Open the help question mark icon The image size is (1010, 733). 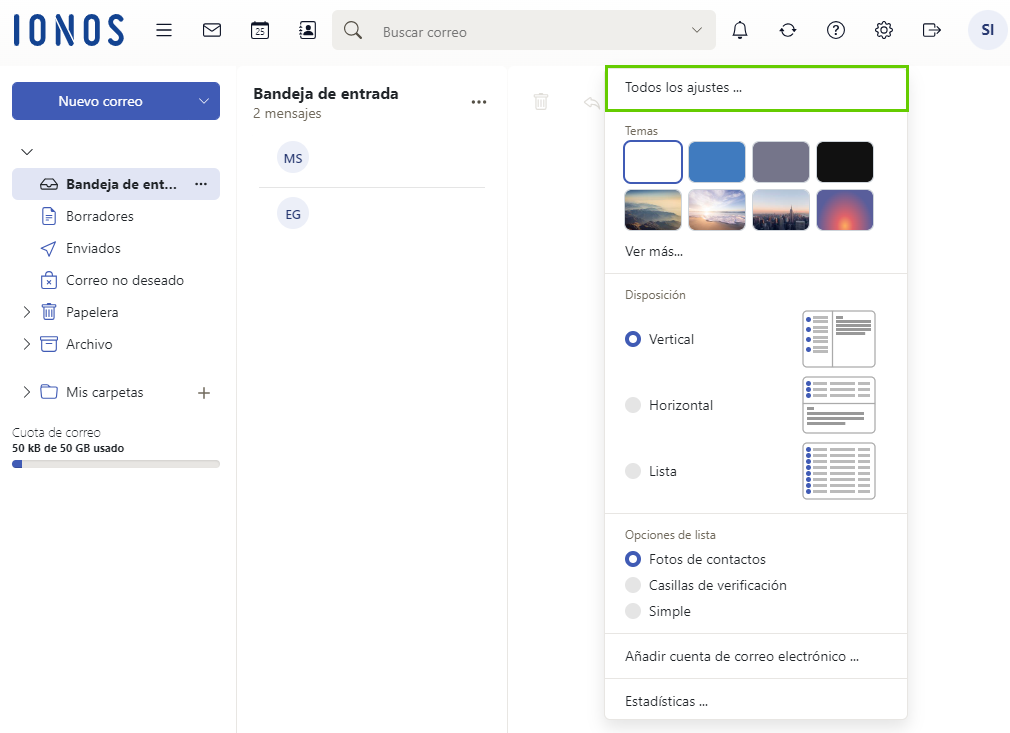(836, 30)
